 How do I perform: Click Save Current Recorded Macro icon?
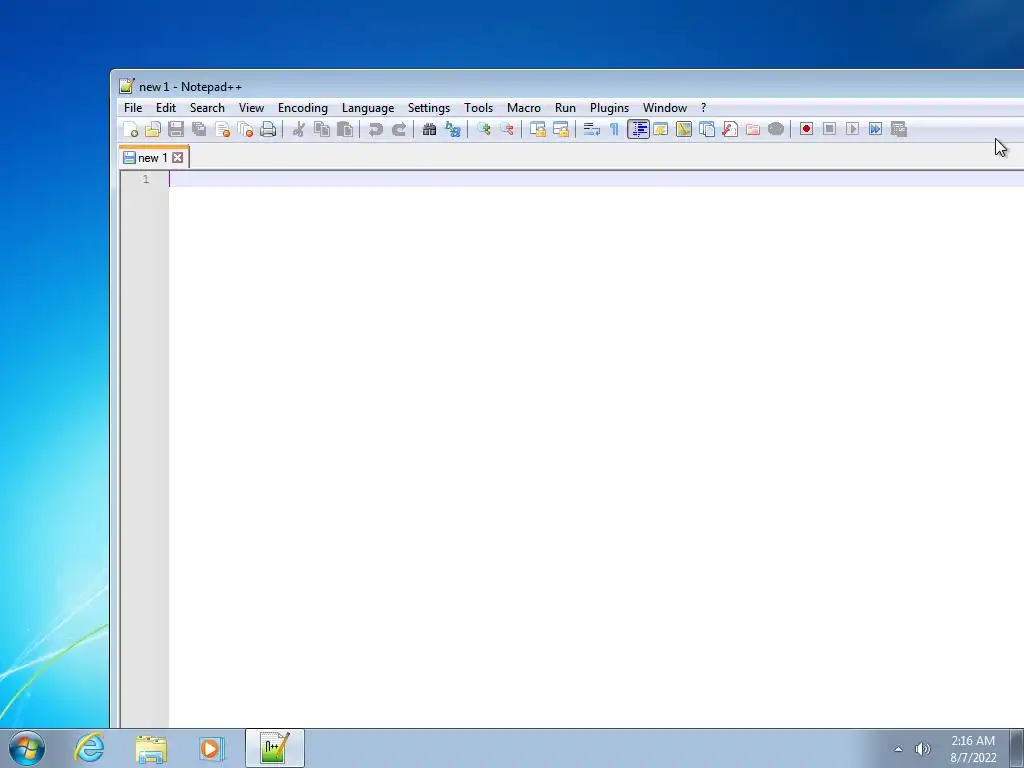[x=899, y=129]
